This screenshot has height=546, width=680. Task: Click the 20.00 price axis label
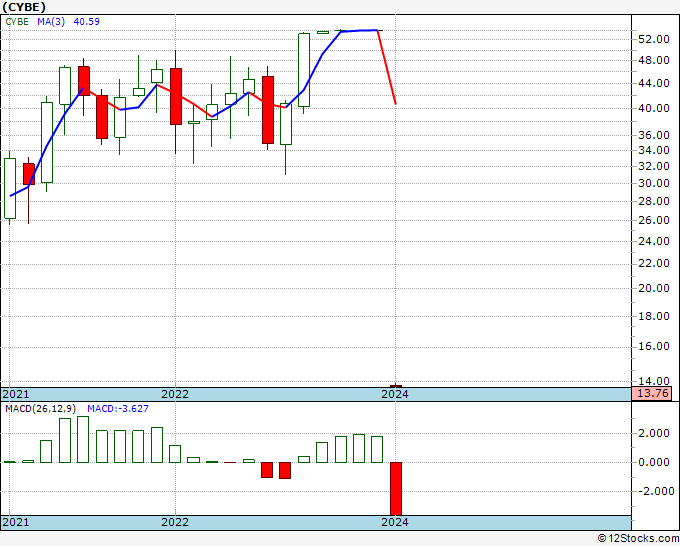[x=654, y=288]
